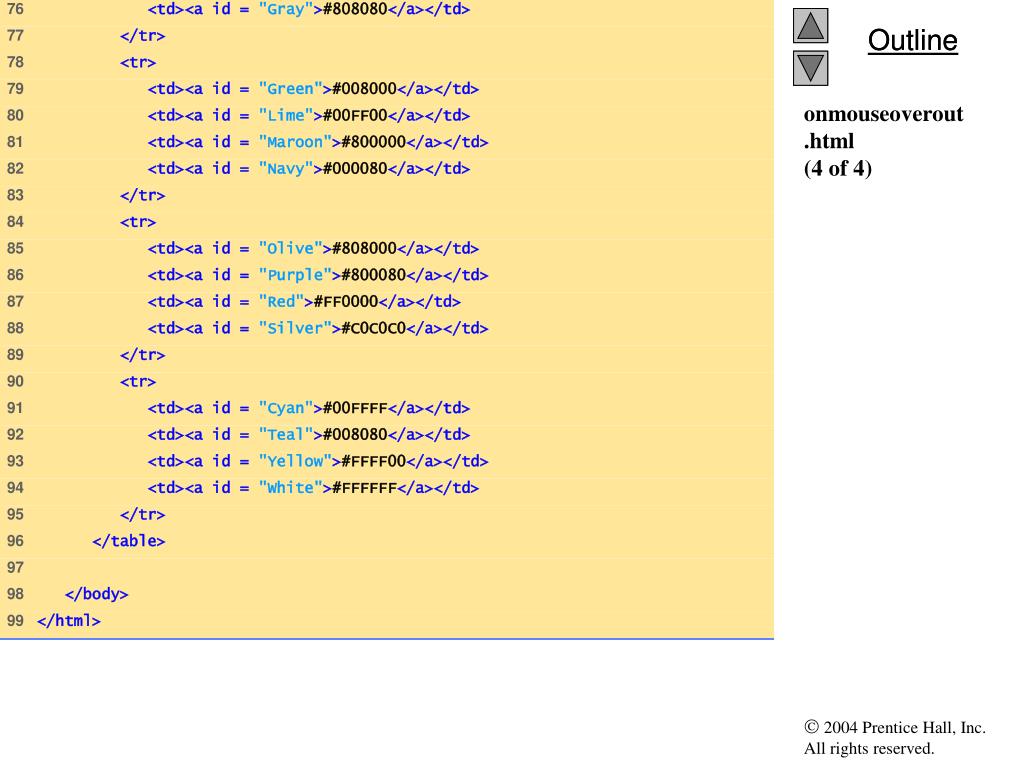Open the Outline link
The height and width of the screenshot is (768, 1024).
[912, 40]
